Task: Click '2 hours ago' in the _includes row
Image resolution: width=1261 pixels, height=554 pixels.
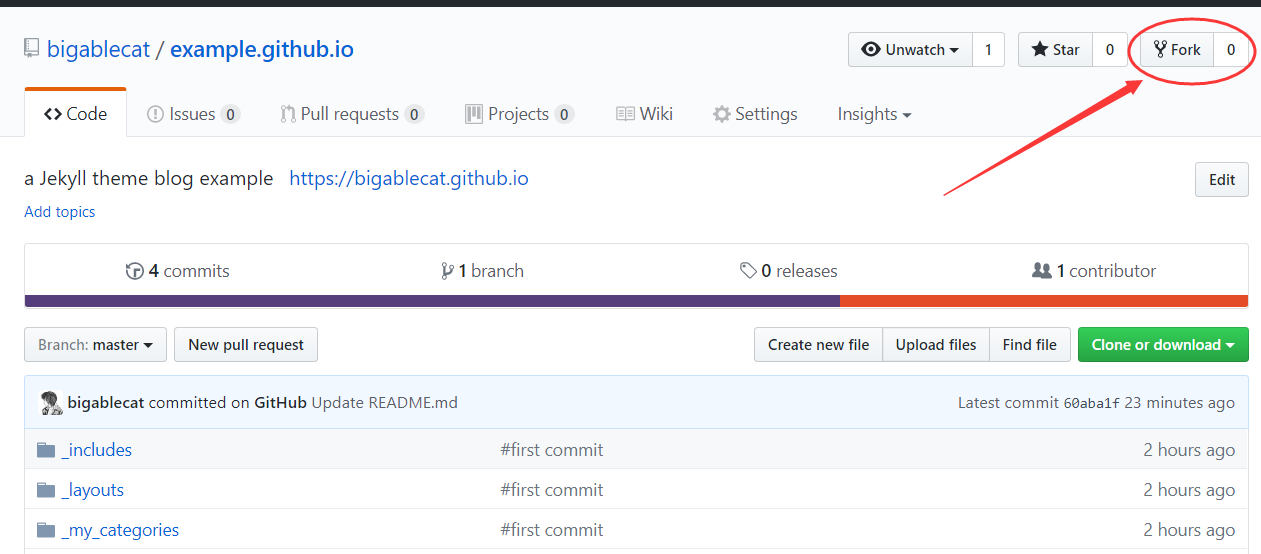Action: coord(1189,450)
